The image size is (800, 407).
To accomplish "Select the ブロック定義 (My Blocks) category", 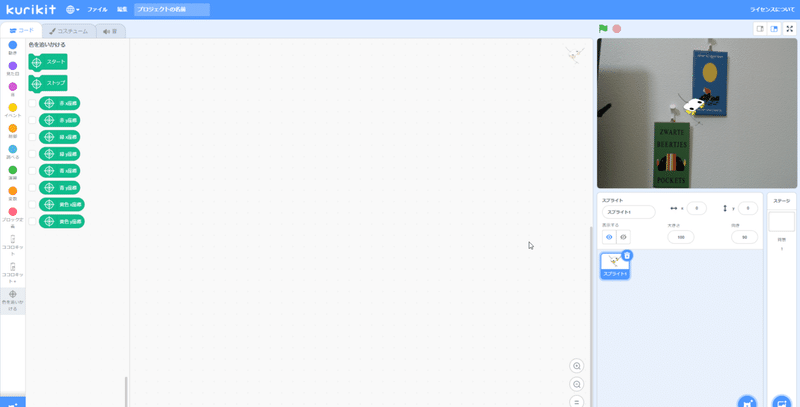I will (x=13, y=218).
